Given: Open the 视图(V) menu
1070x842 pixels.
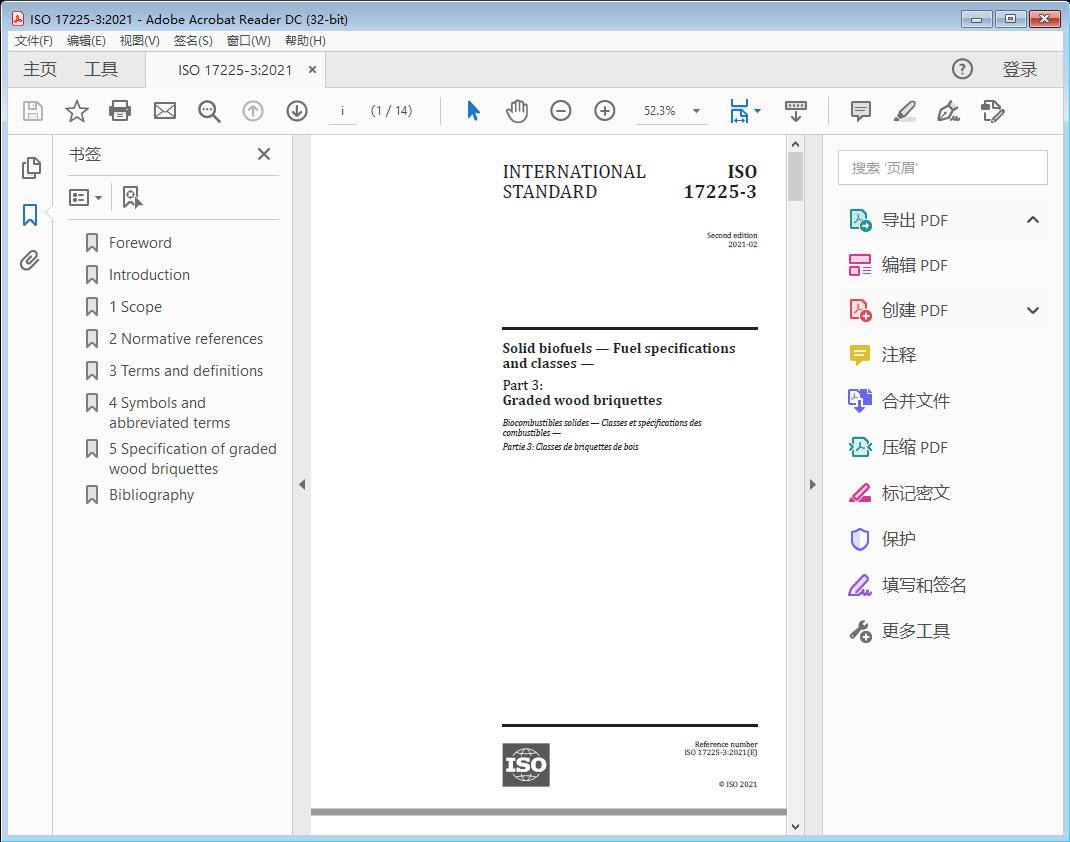Looking at the screenshot, I should tap(139, 41).
